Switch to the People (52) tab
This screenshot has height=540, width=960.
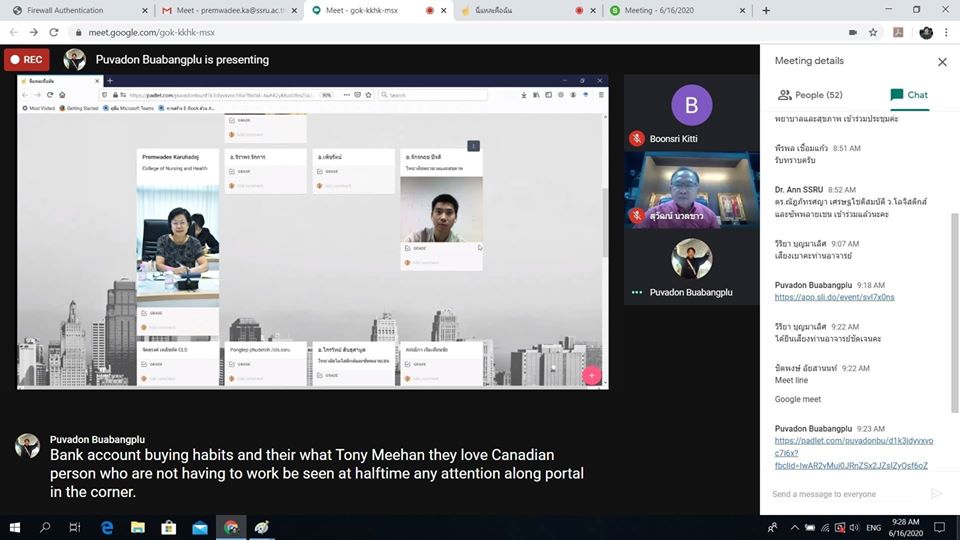coord(809,95)
